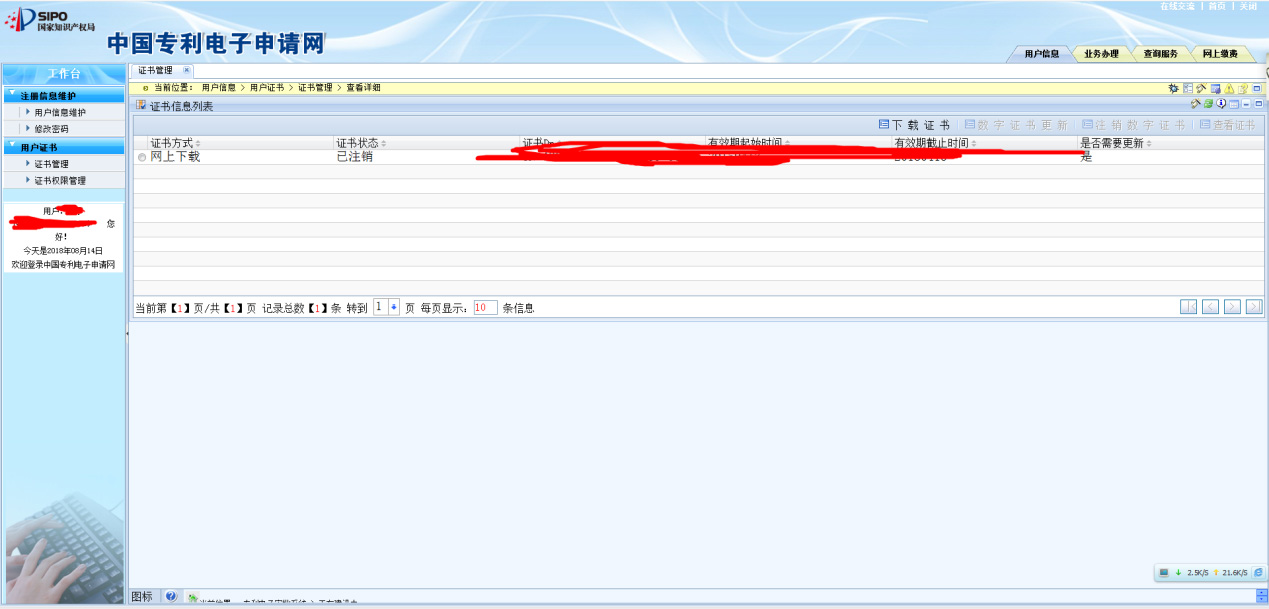Select the 网上下载 certificate row radio button
The width and height of the screenshot is (1269, 609).
click(142, 158)
